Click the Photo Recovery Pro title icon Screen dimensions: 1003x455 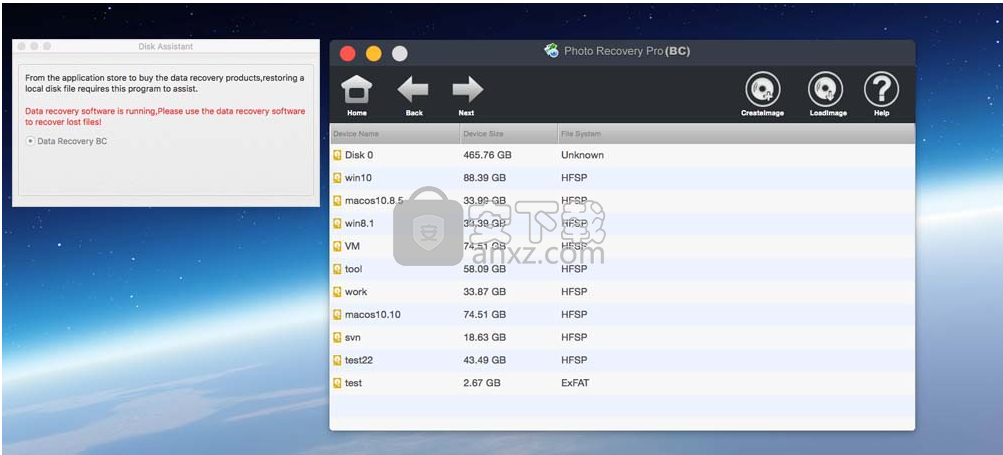coord(551,51)
